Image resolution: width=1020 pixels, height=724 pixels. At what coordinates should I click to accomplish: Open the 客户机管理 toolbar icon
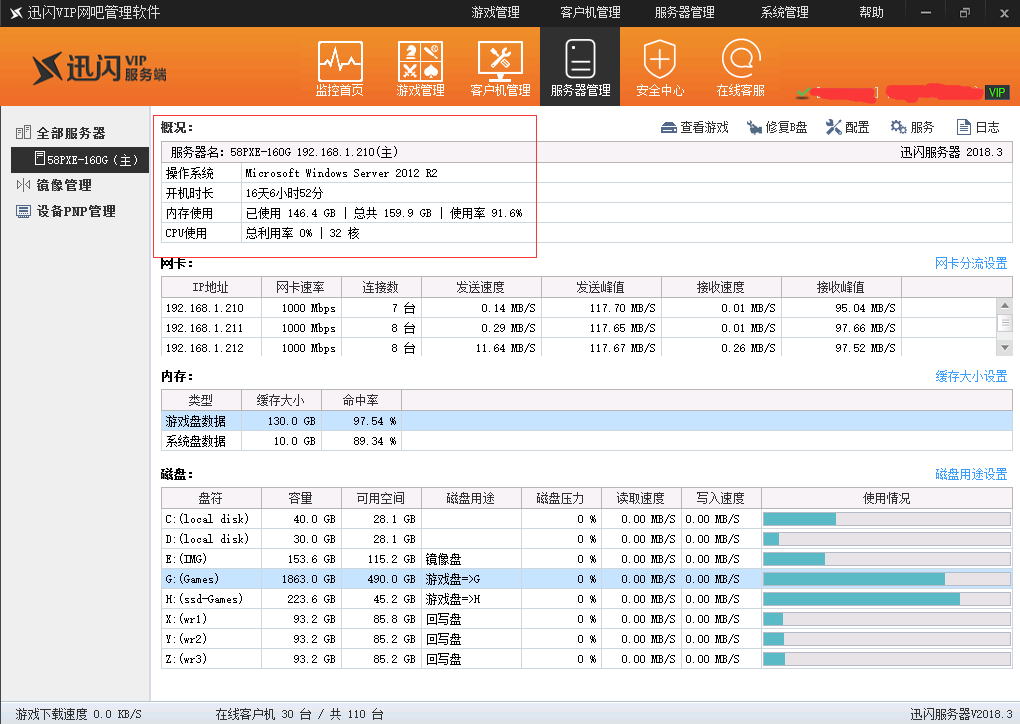pos(500,68)
